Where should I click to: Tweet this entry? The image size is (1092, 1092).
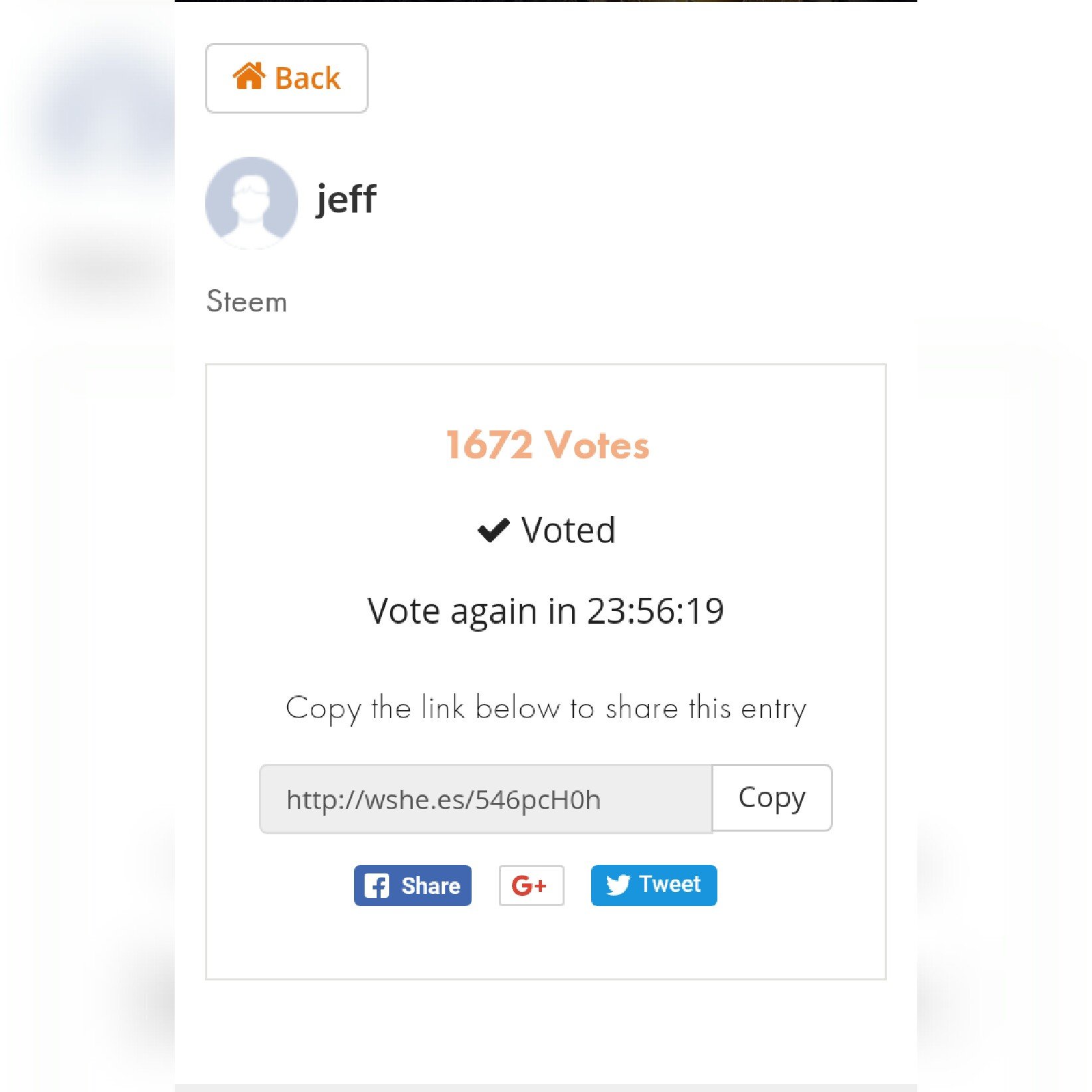(654, 885)
